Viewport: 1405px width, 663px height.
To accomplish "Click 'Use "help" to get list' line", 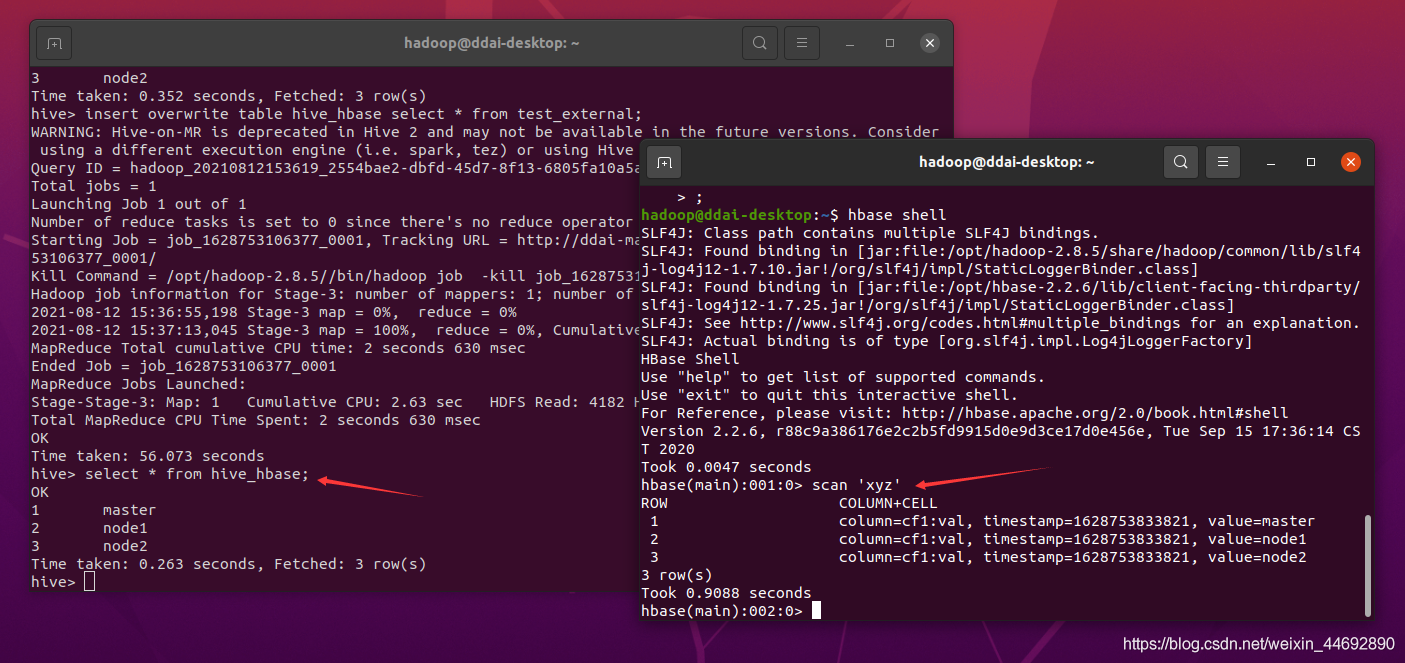I will click(x=843, y=377).
